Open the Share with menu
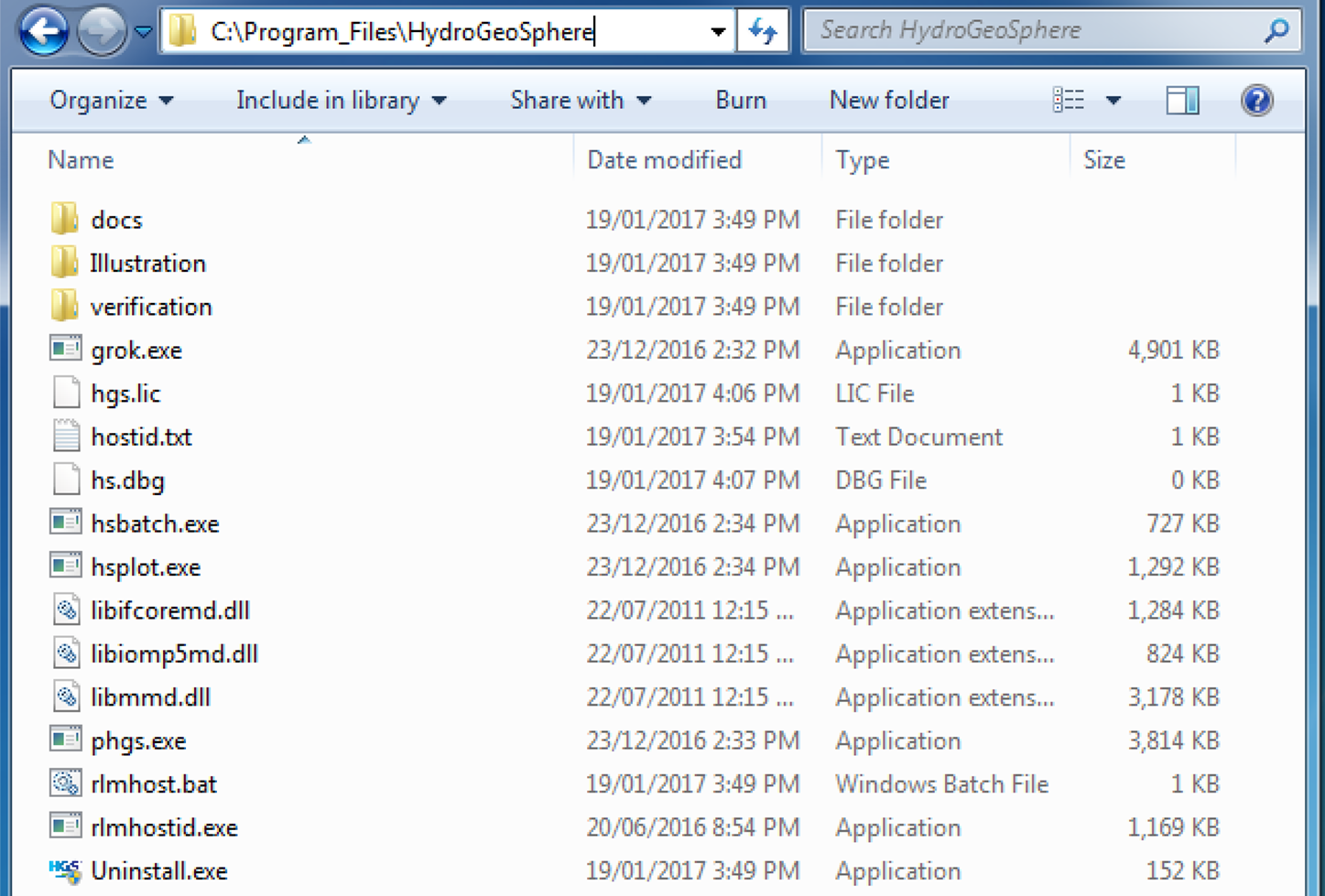Viewport: 1325px width, 896px height. tap(581, 100)
